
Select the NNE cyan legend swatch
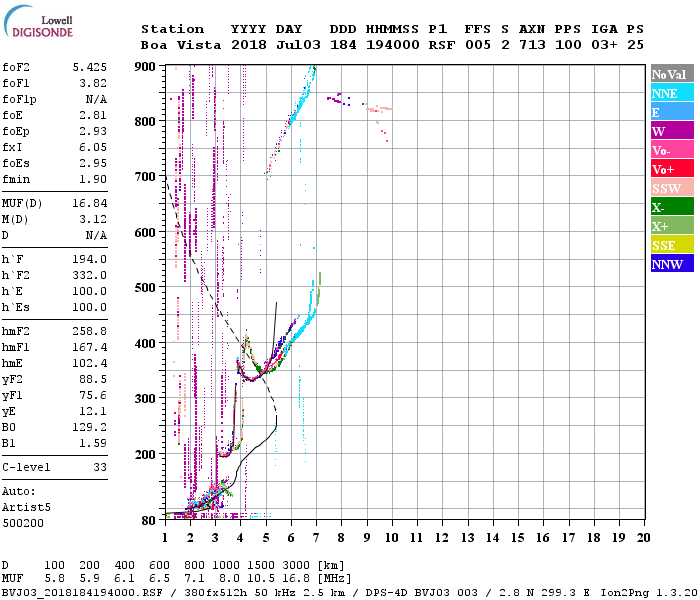tap(672, 93)
